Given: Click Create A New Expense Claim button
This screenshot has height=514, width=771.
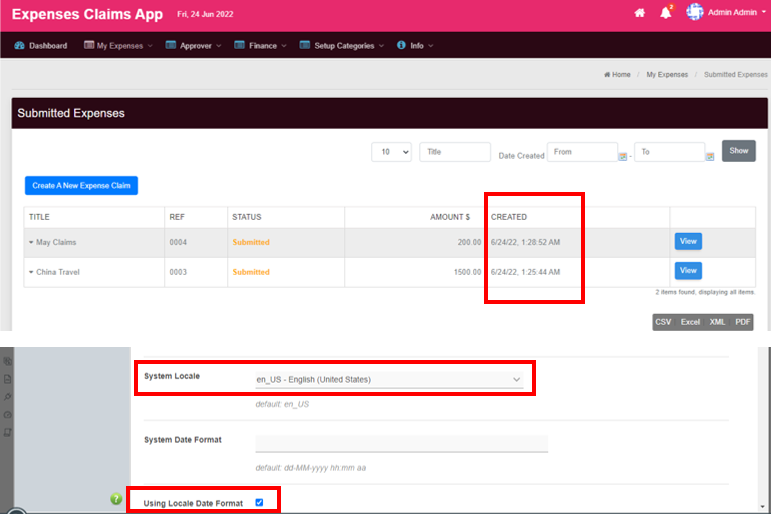Looking at the screenshot, I should pos(81,185).
